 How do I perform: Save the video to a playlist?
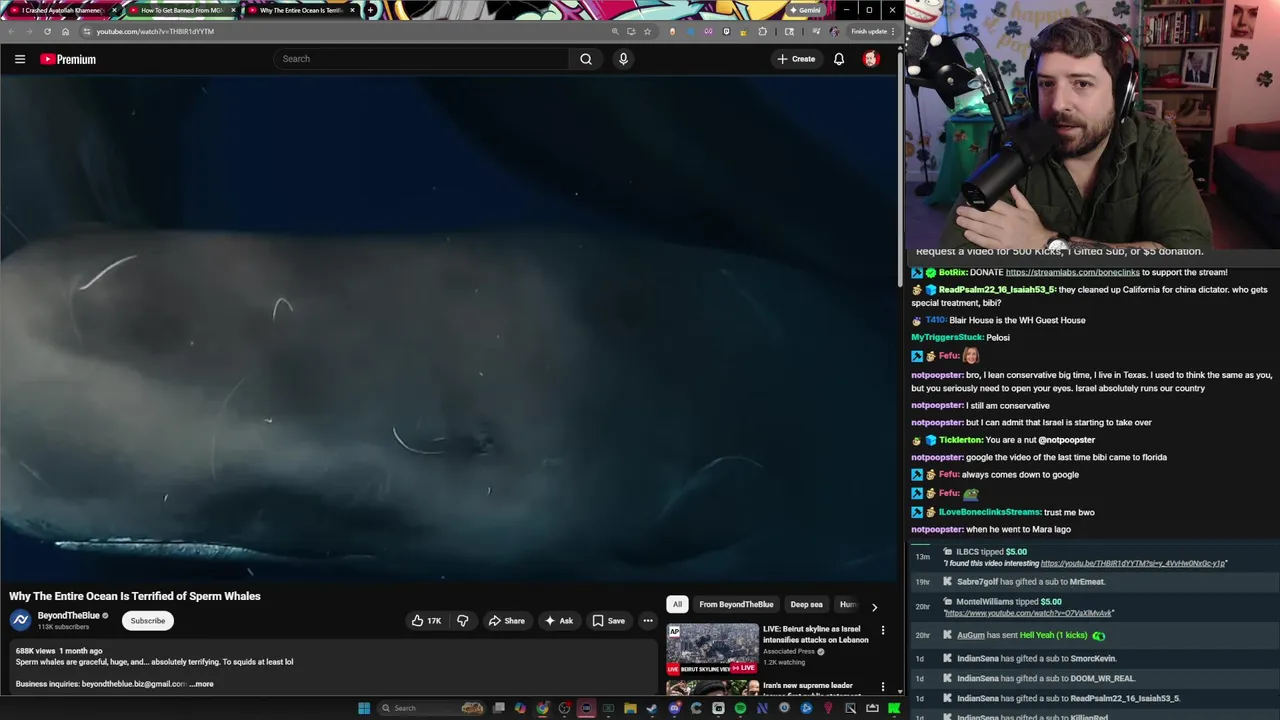tap(608, 621)
